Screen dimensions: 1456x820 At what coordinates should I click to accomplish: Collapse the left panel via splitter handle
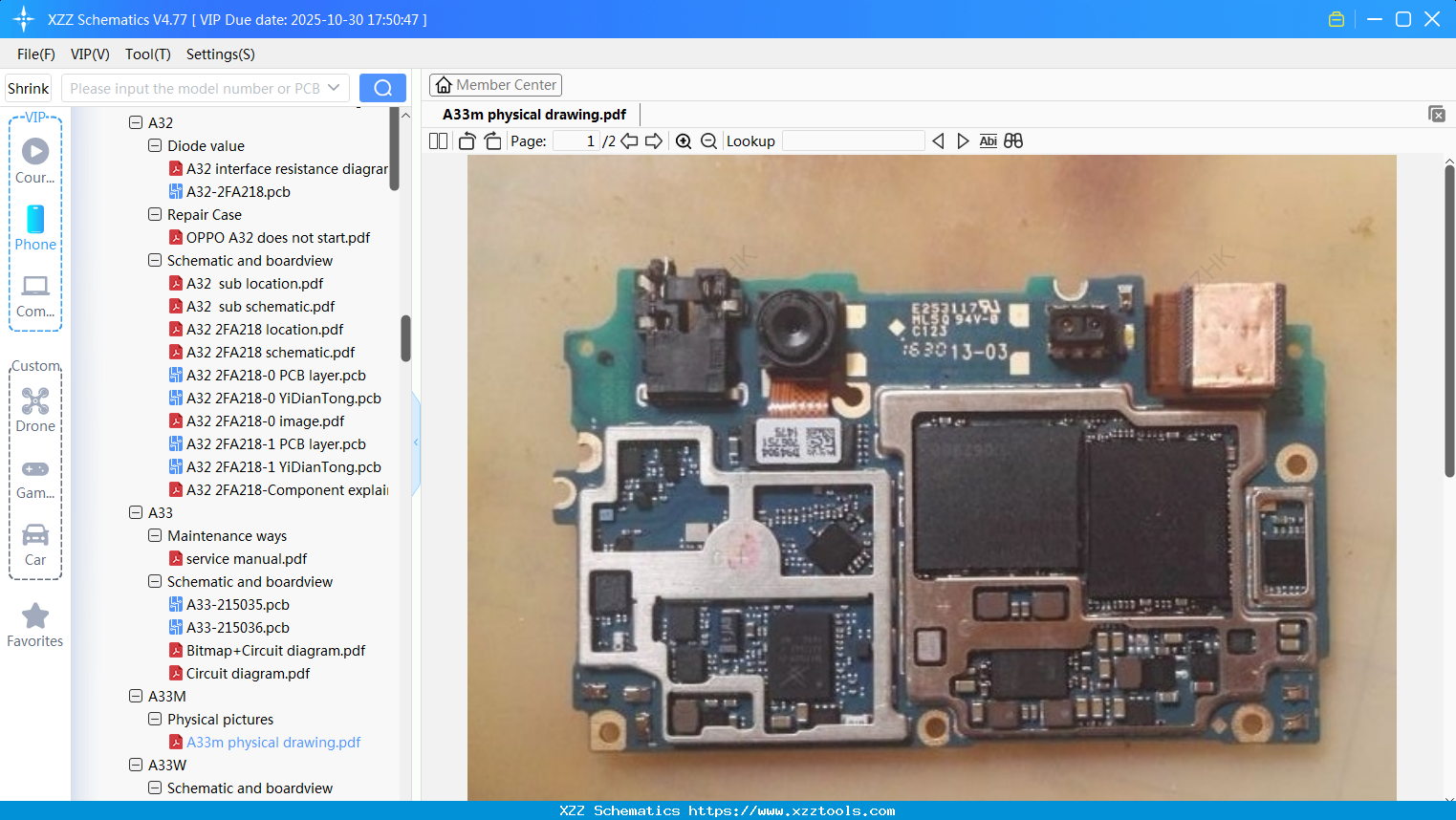tap(416, 442)
